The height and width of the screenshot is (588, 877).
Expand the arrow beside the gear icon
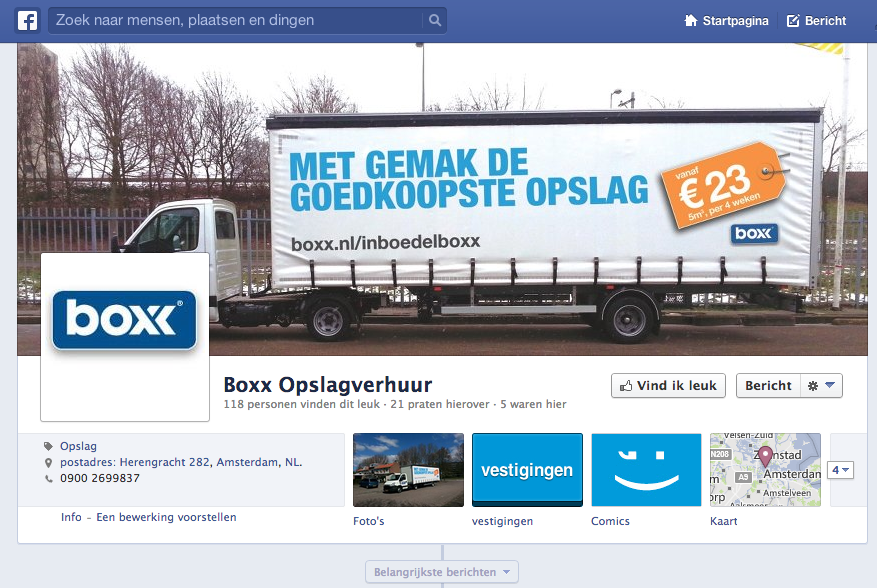pos(830,385)
